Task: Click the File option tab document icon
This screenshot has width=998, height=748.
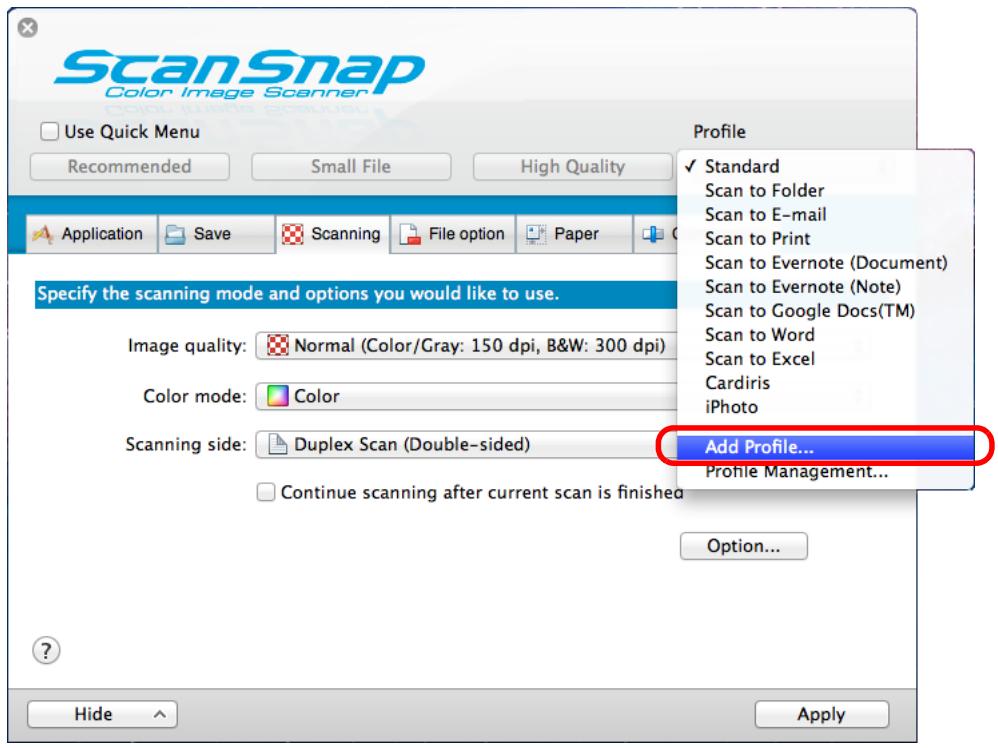Action: click(x=409, y=234)
